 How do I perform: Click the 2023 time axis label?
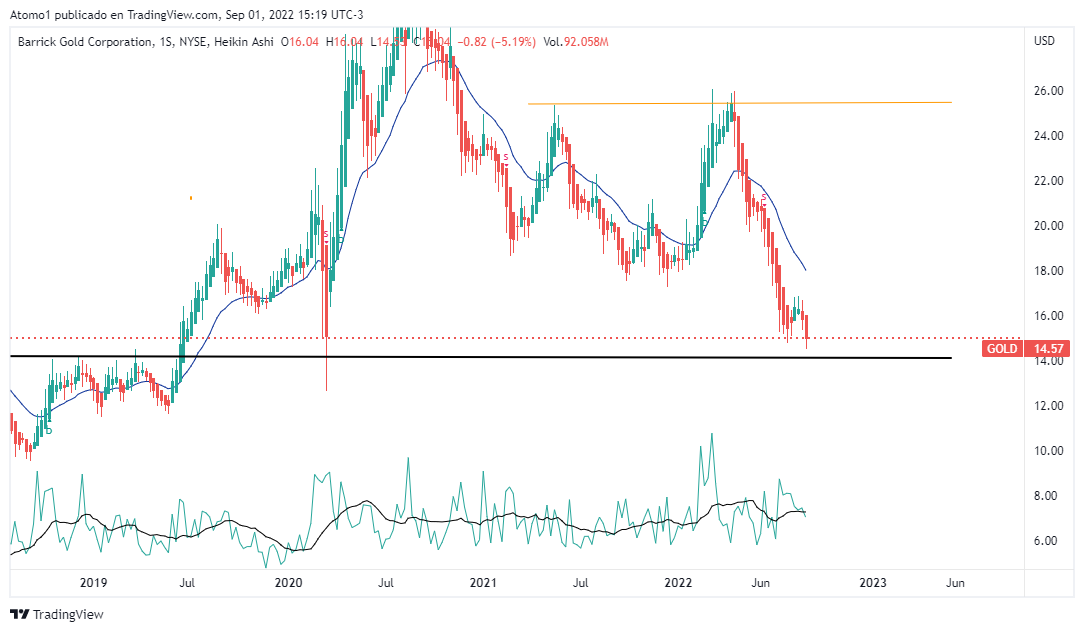872,582
